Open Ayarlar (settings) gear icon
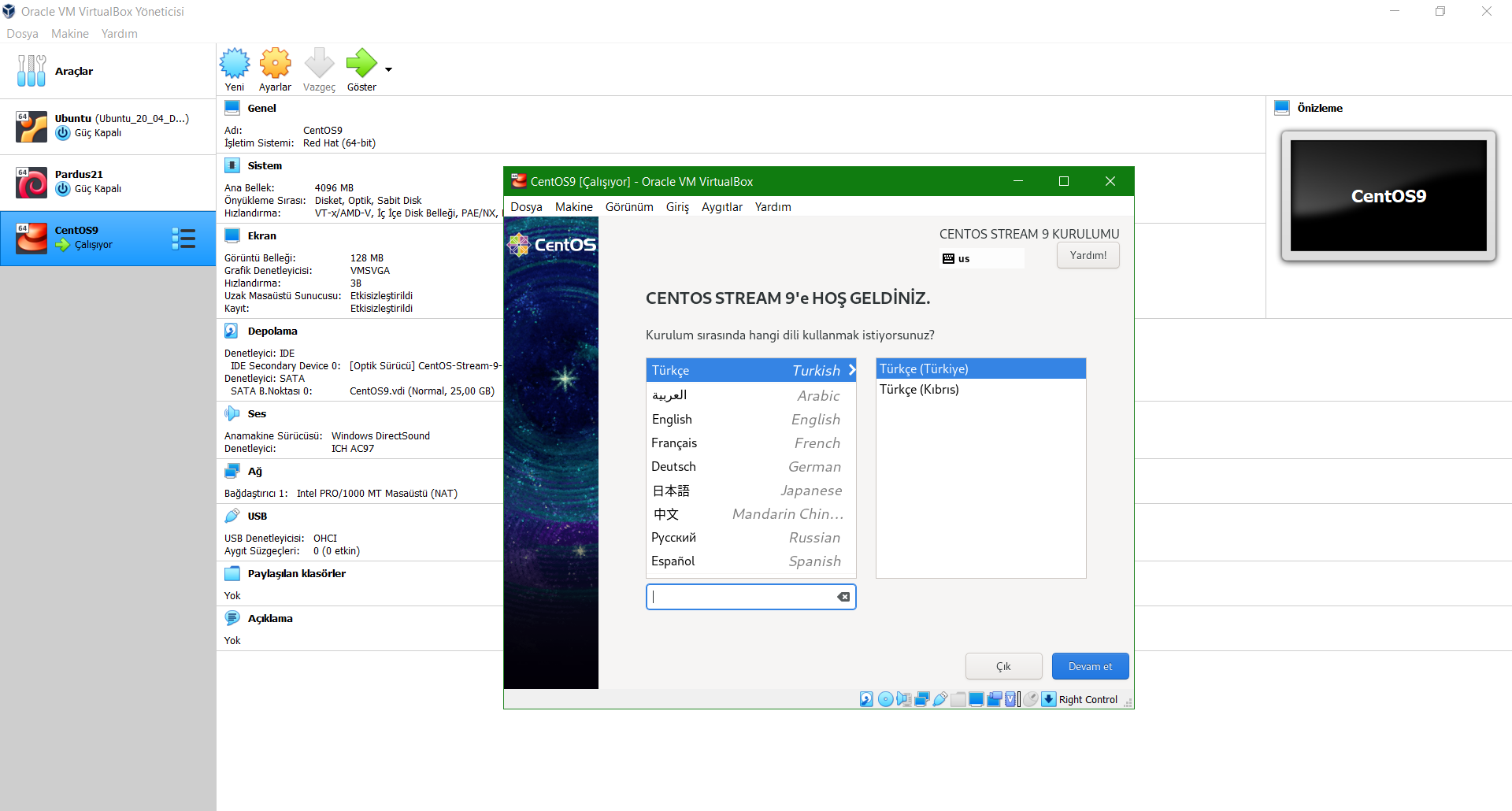The width and height of the screenshot is (1512, 811). click(276, 63)
